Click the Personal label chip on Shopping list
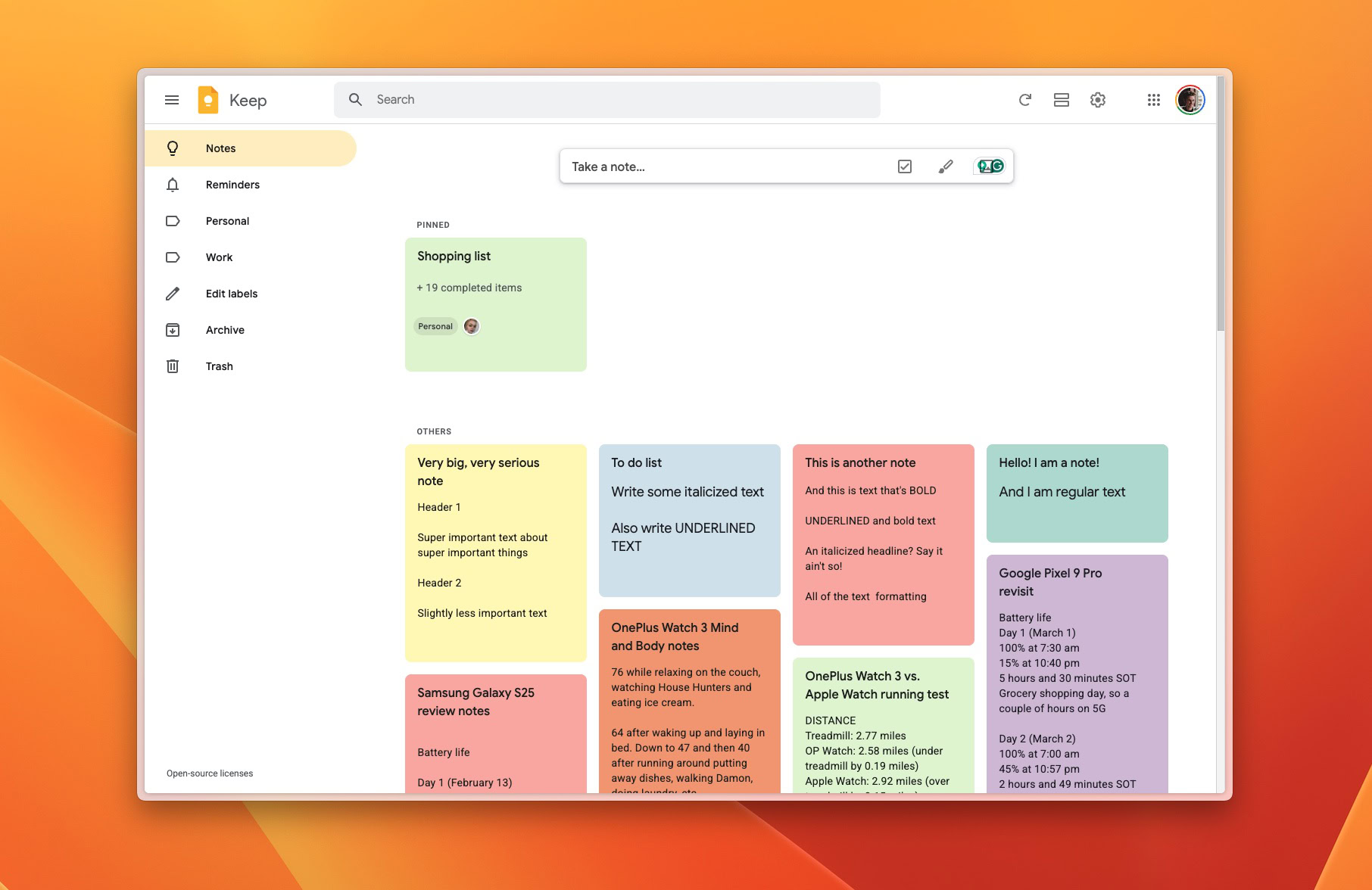The width and height of the screenshot is (1372, 890). pyautogui.click(x=435, y=326)
